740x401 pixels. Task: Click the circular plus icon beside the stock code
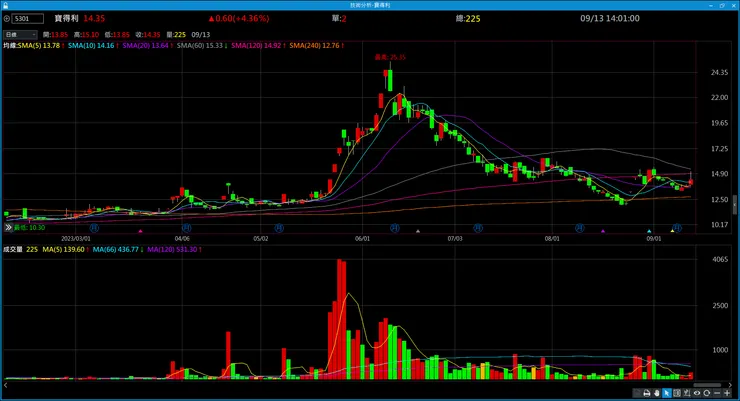(7, 19)
